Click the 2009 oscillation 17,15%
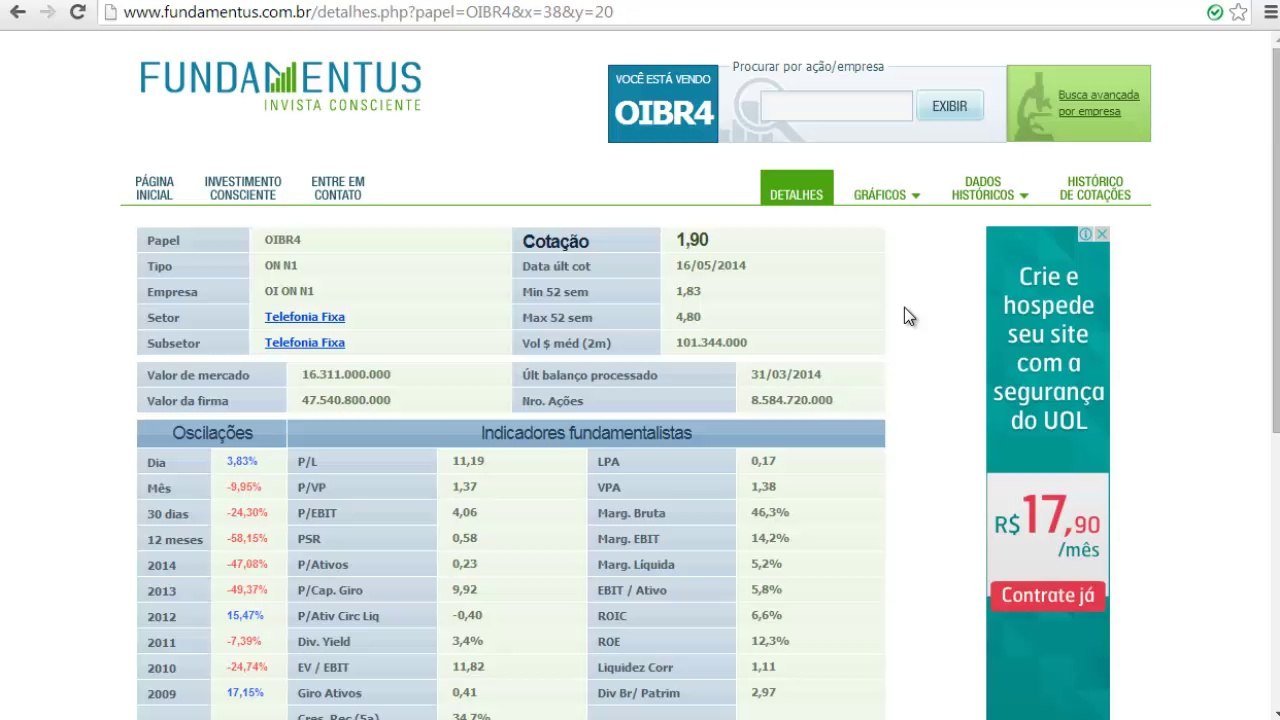Viewport: 1280px width, 720px height. point(243,693)
